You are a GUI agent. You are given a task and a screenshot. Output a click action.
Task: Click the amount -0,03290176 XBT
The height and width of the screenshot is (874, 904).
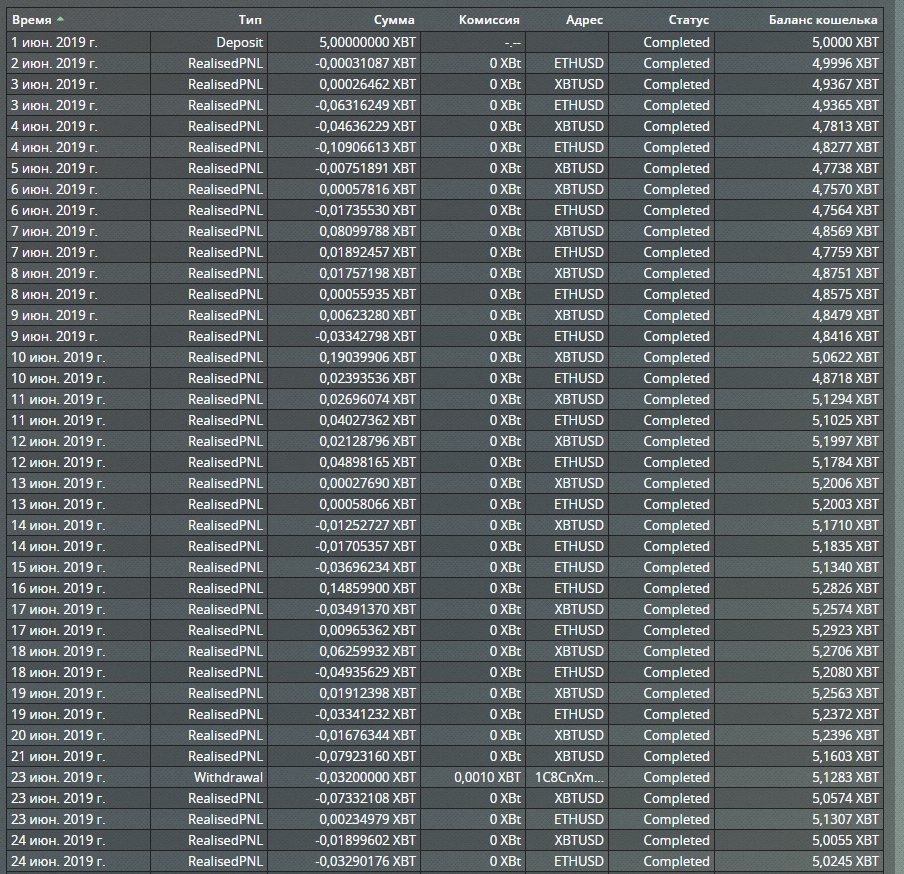(x=365, y=861)
